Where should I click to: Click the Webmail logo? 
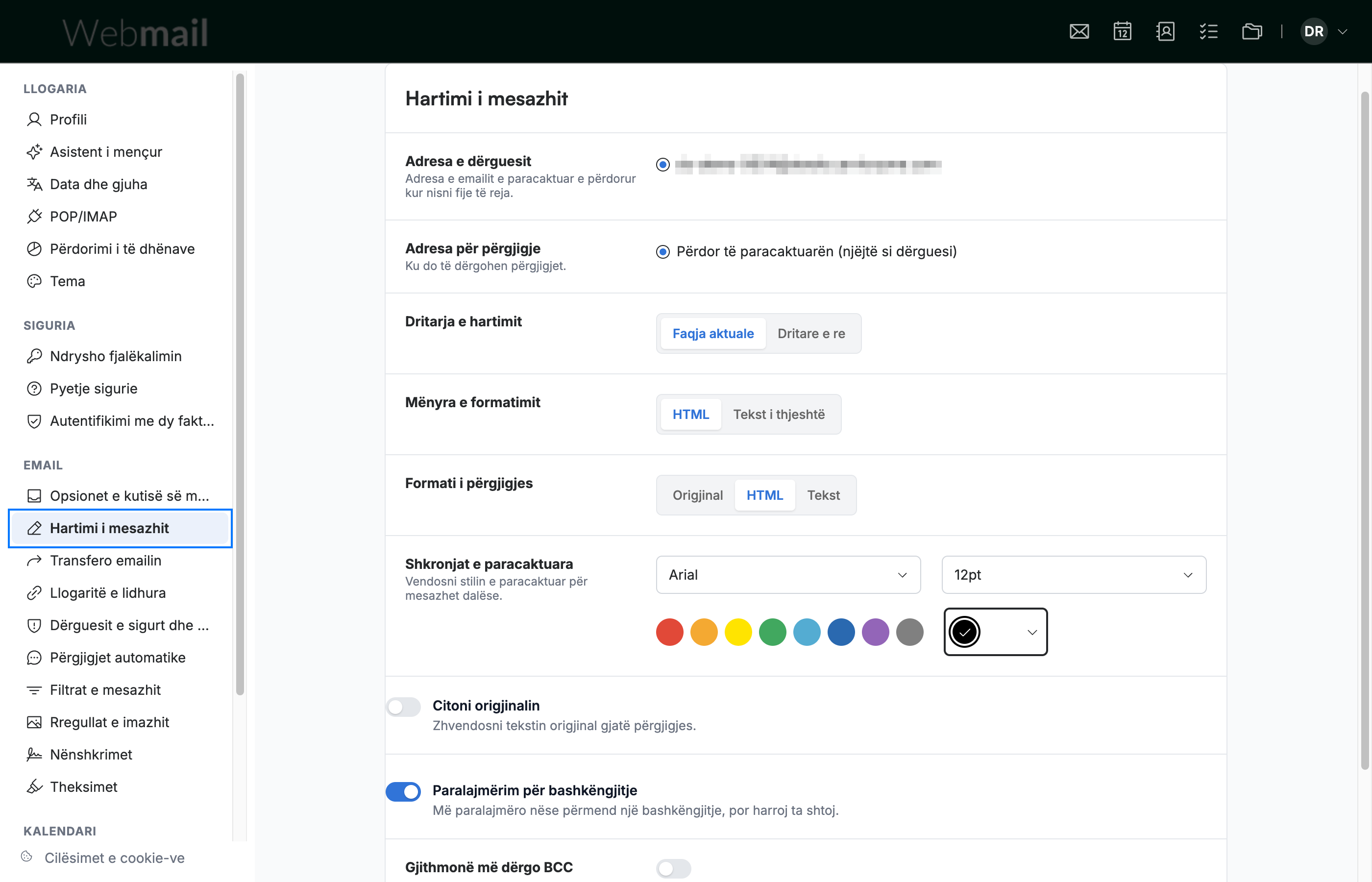pos(135,32)
